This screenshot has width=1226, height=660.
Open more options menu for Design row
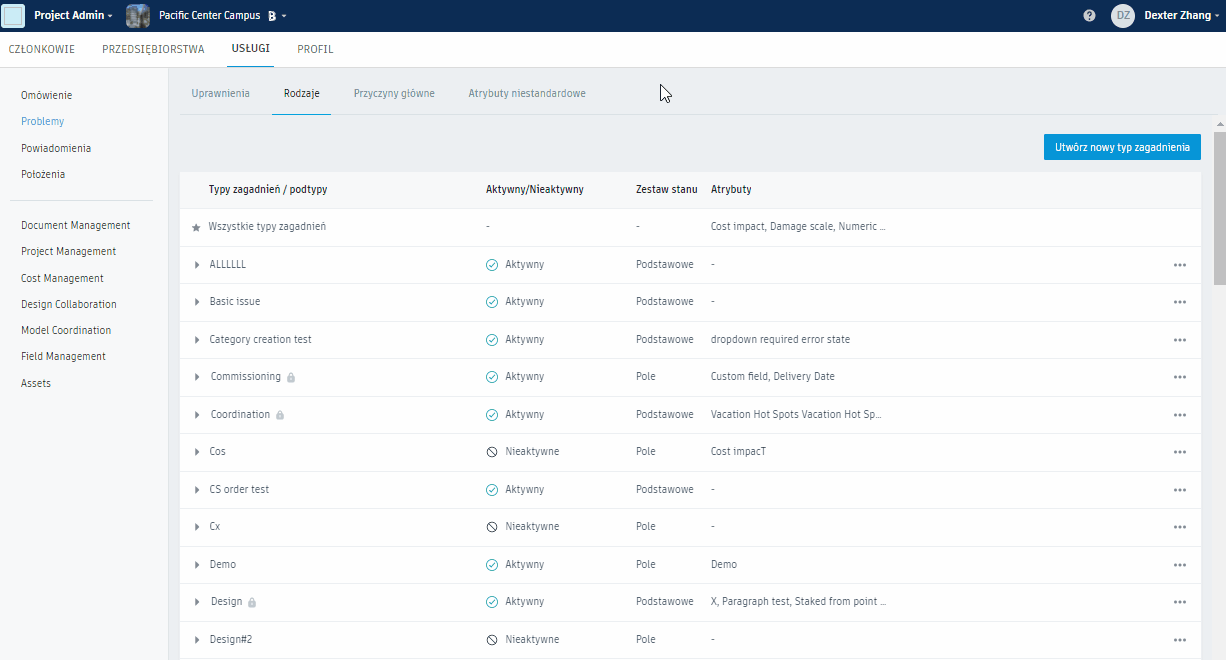click(1180, 602)
